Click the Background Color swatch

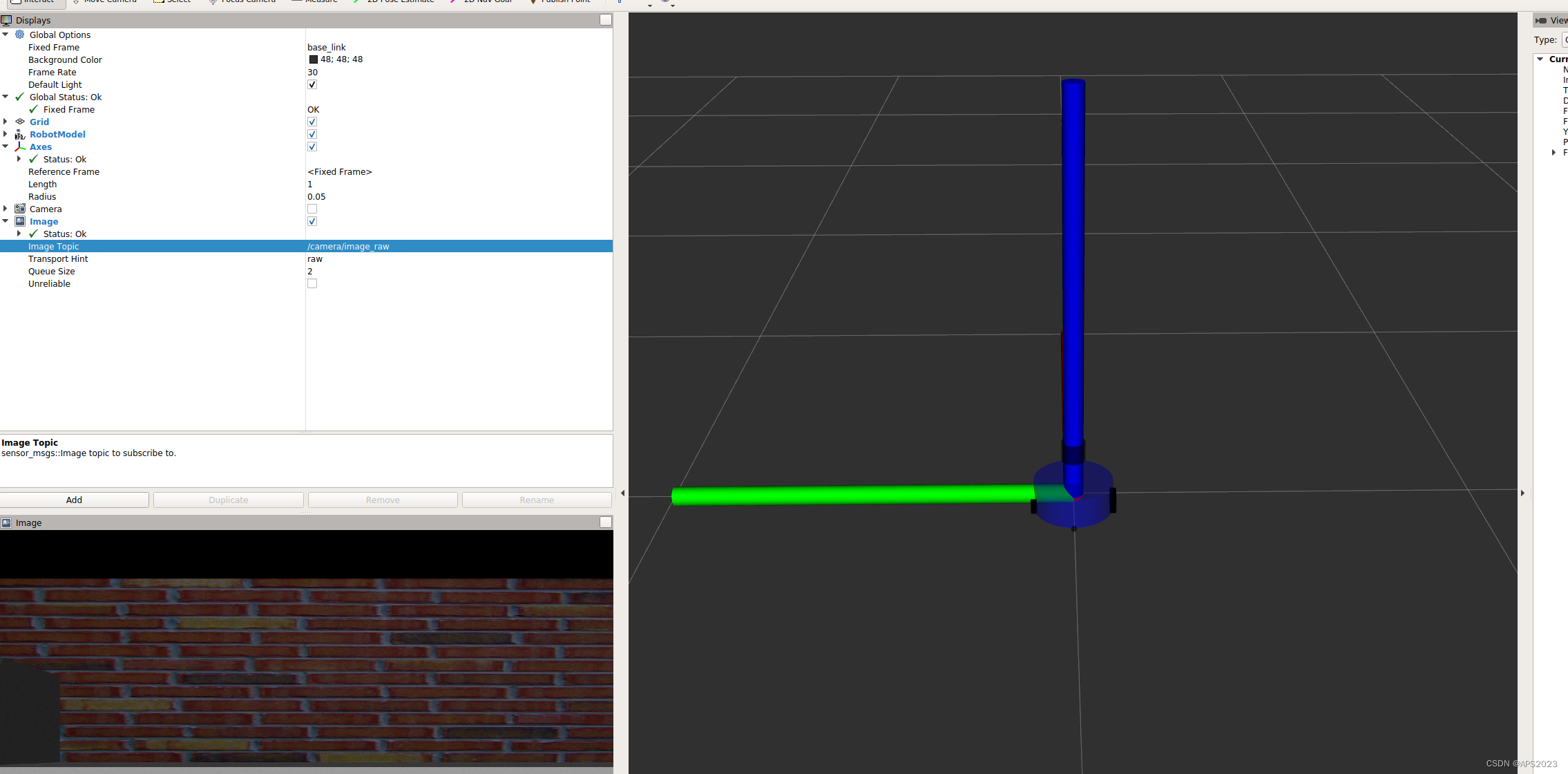[313, 59]
